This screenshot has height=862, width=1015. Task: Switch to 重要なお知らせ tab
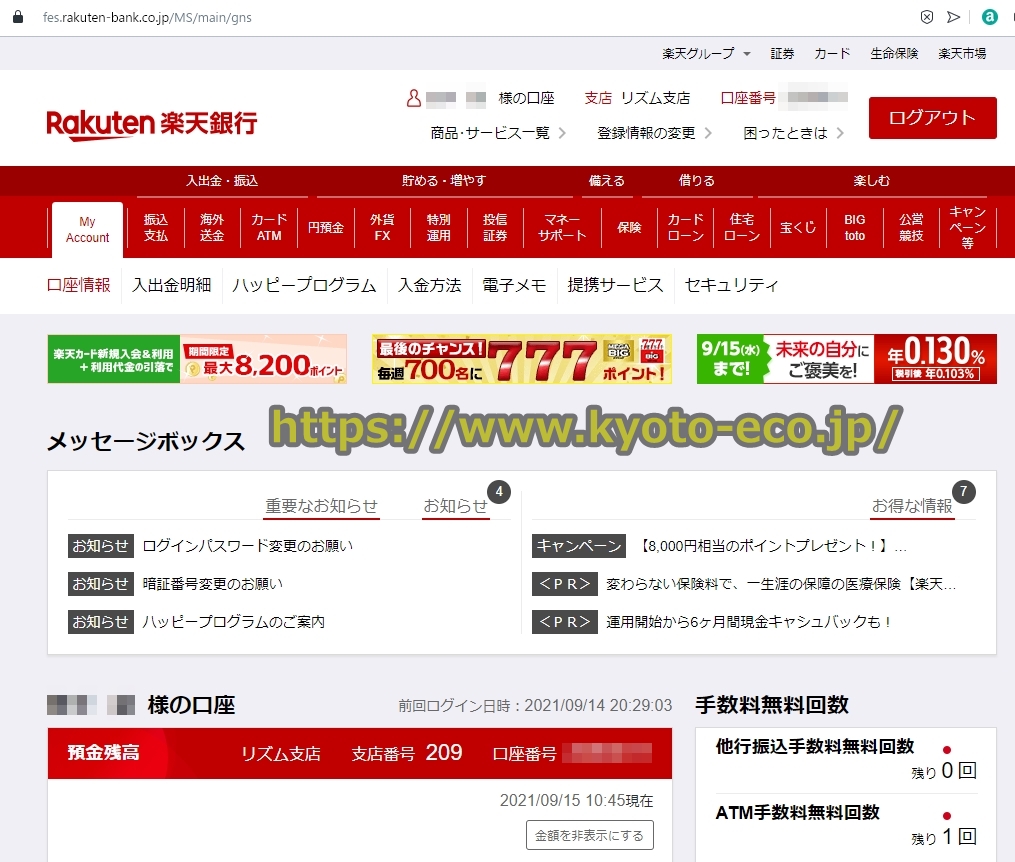point(322,506)
